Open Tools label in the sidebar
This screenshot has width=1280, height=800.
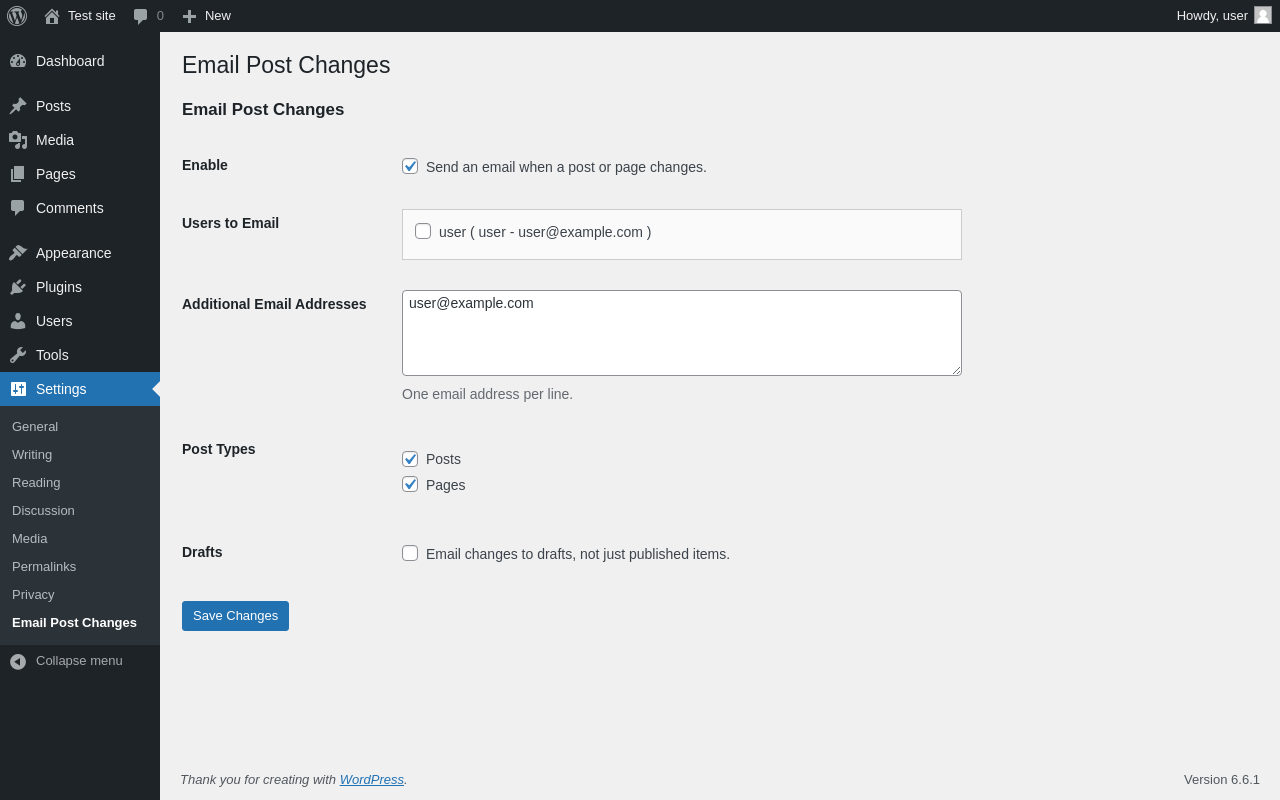point(52,355)
